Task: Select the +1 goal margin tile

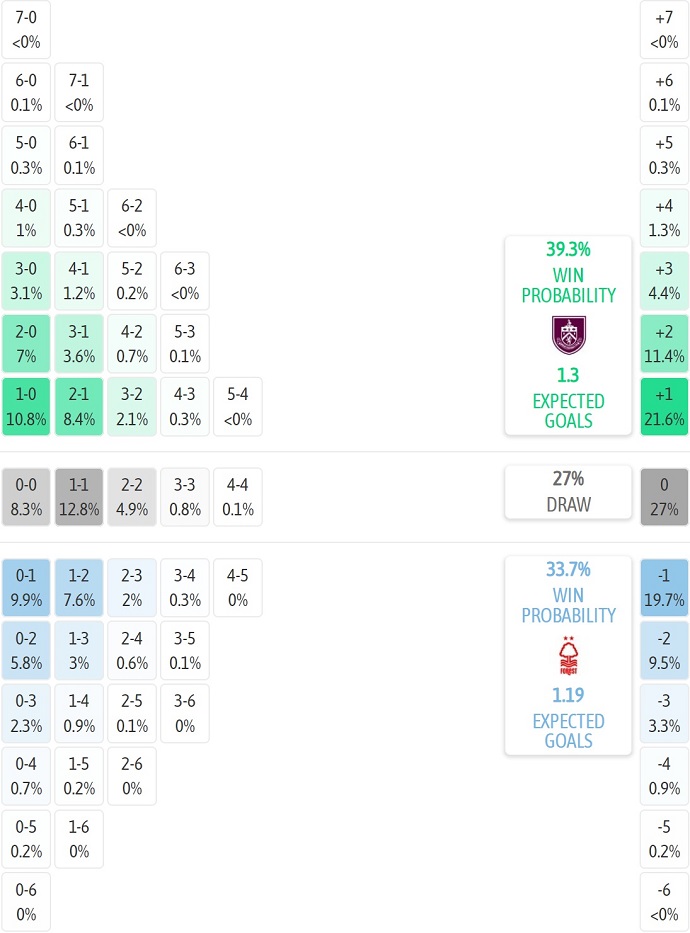Action: pos(664,407)
